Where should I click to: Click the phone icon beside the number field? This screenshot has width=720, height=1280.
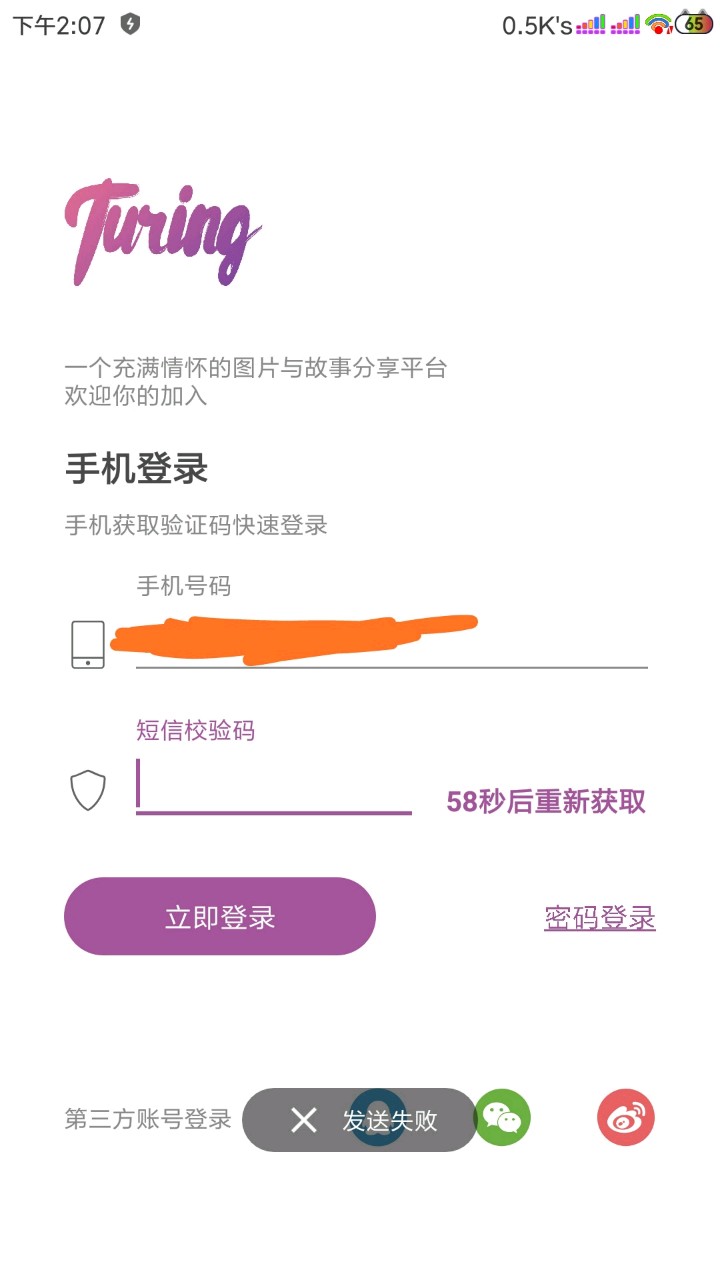88,644
